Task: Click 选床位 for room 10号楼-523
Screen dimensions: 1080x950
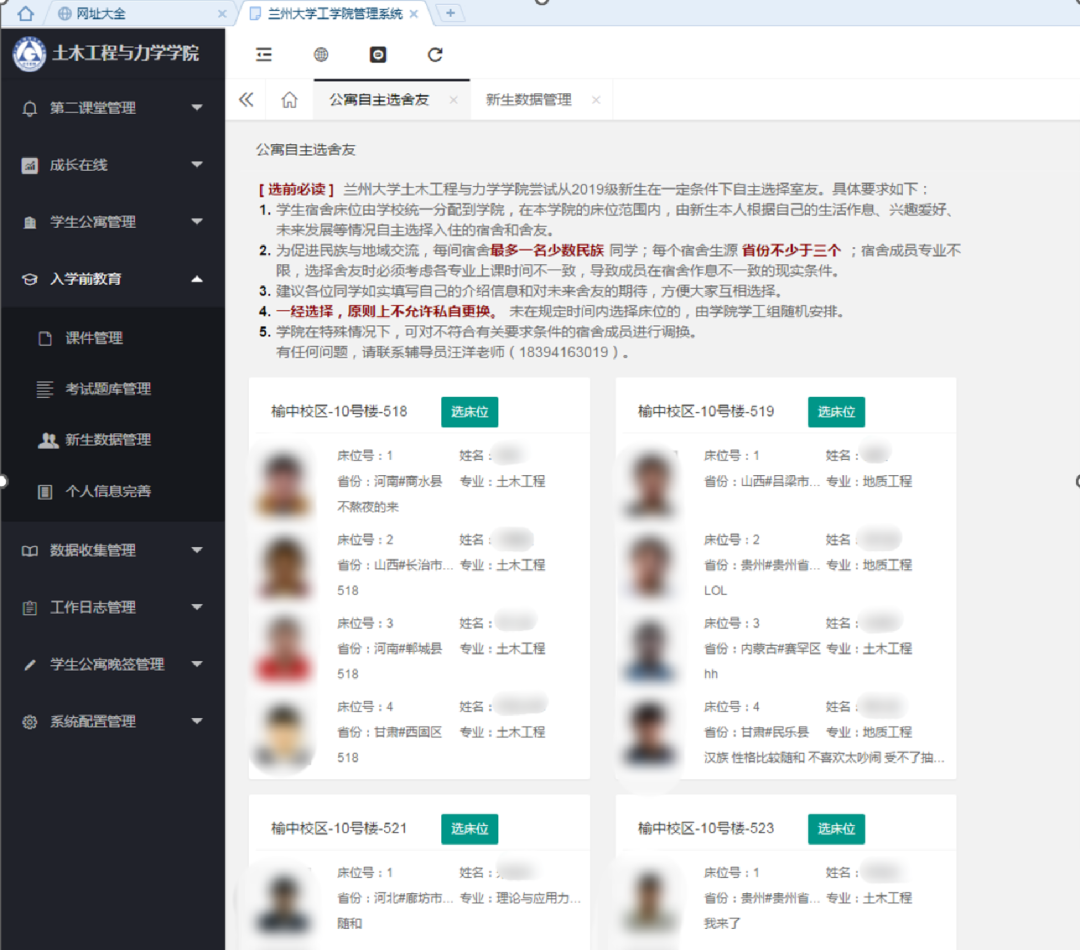Action: click(x=836, y=829)
